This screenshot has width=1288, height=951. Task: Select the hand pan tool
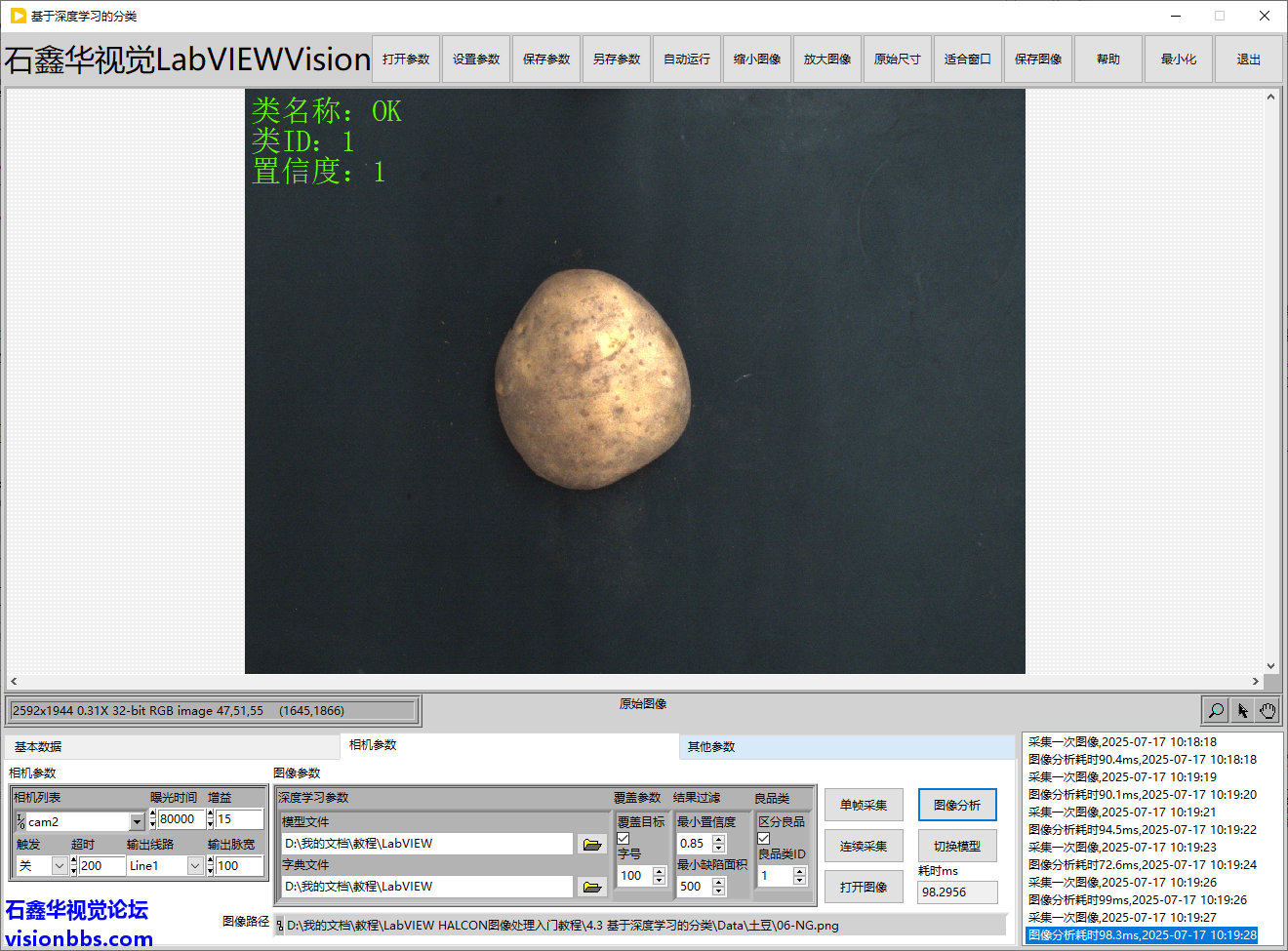(x=1268, y=710)
